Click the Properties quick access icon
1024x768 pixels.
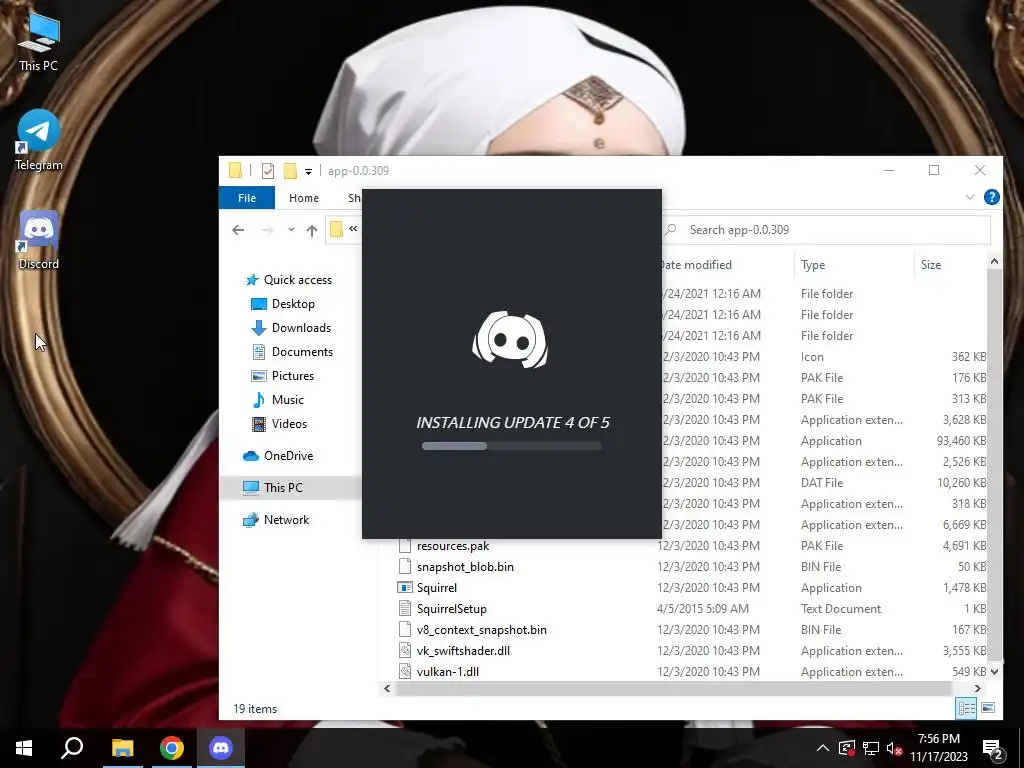click(x=268, y=170)
